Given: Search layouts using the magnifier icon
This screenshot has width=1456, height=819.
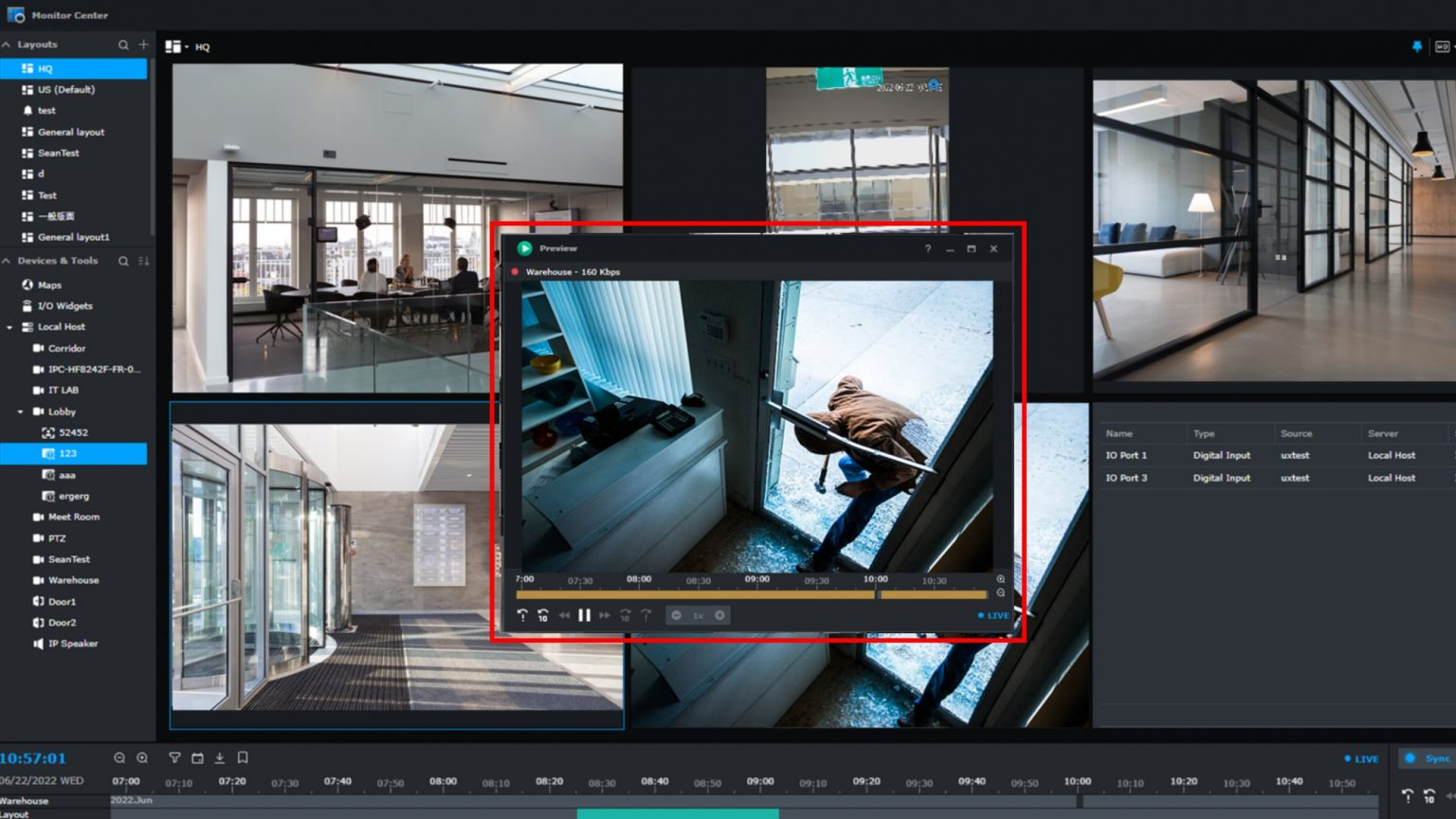Looking at the screenshot, I should pos(123,45).
